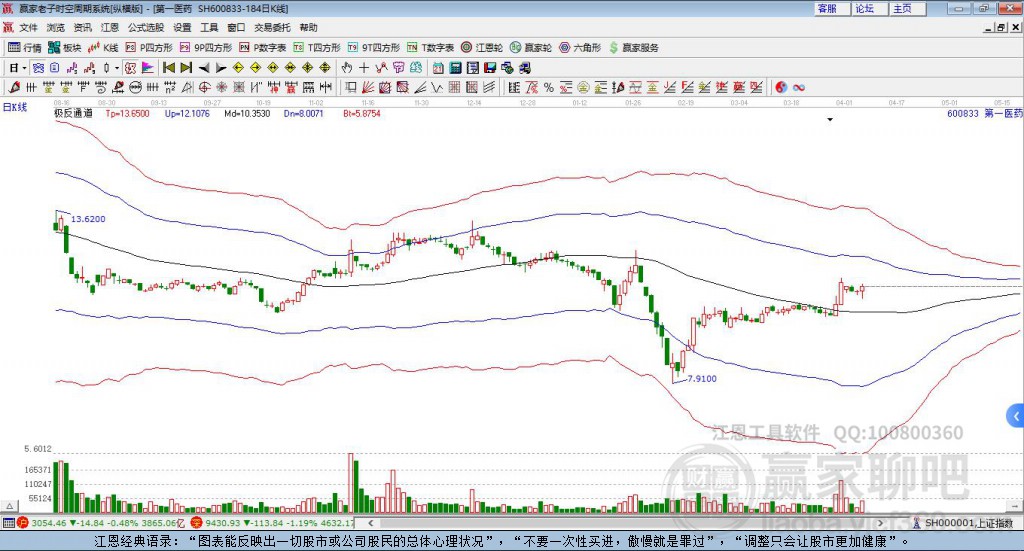Jump to first bar with green skip-back icon
Screen dimensions: 1024x551
[x=168, y=68]
